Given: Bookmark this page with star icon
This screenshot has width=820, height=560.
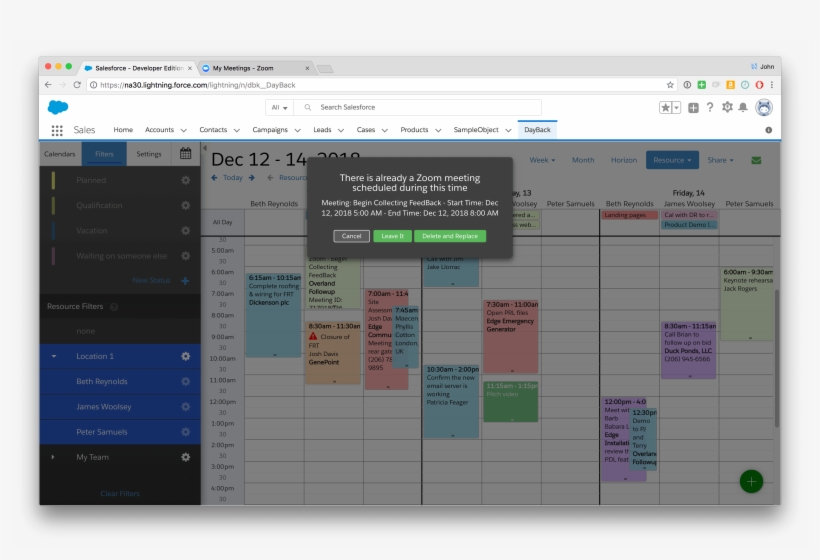Looking at the screenshot, I should 670,85.
